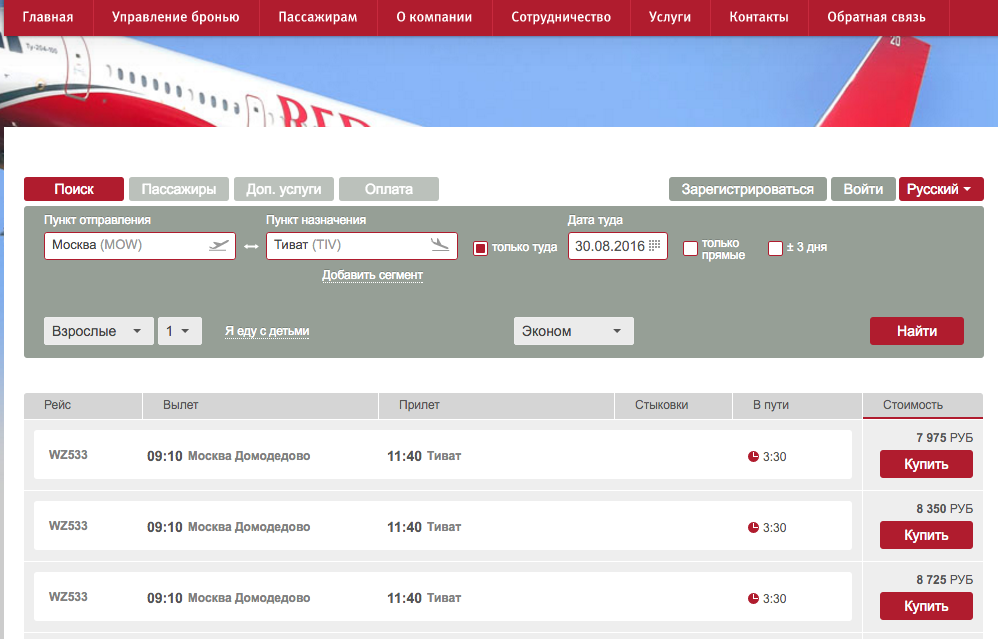Enable the 'только прямые' direct flights checkbox
The image size is (998, 639).
point(690,248)
